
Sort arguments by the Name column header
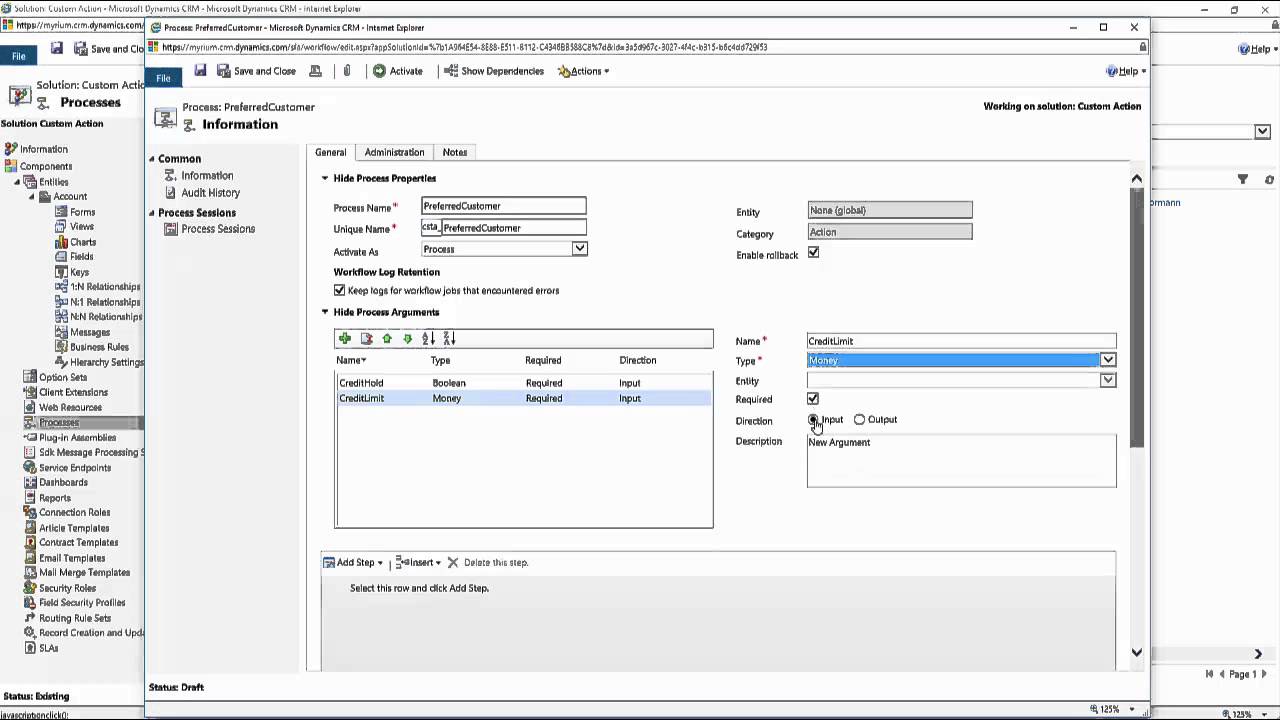350,360
